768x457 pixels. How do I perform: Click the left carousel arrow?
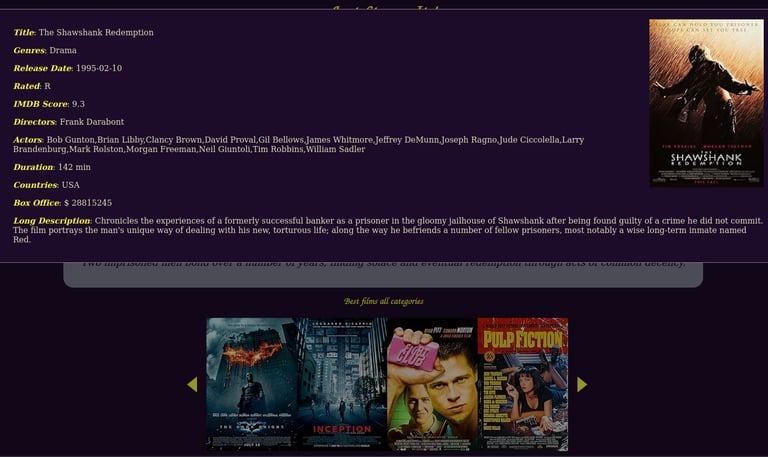coord(192,385)
